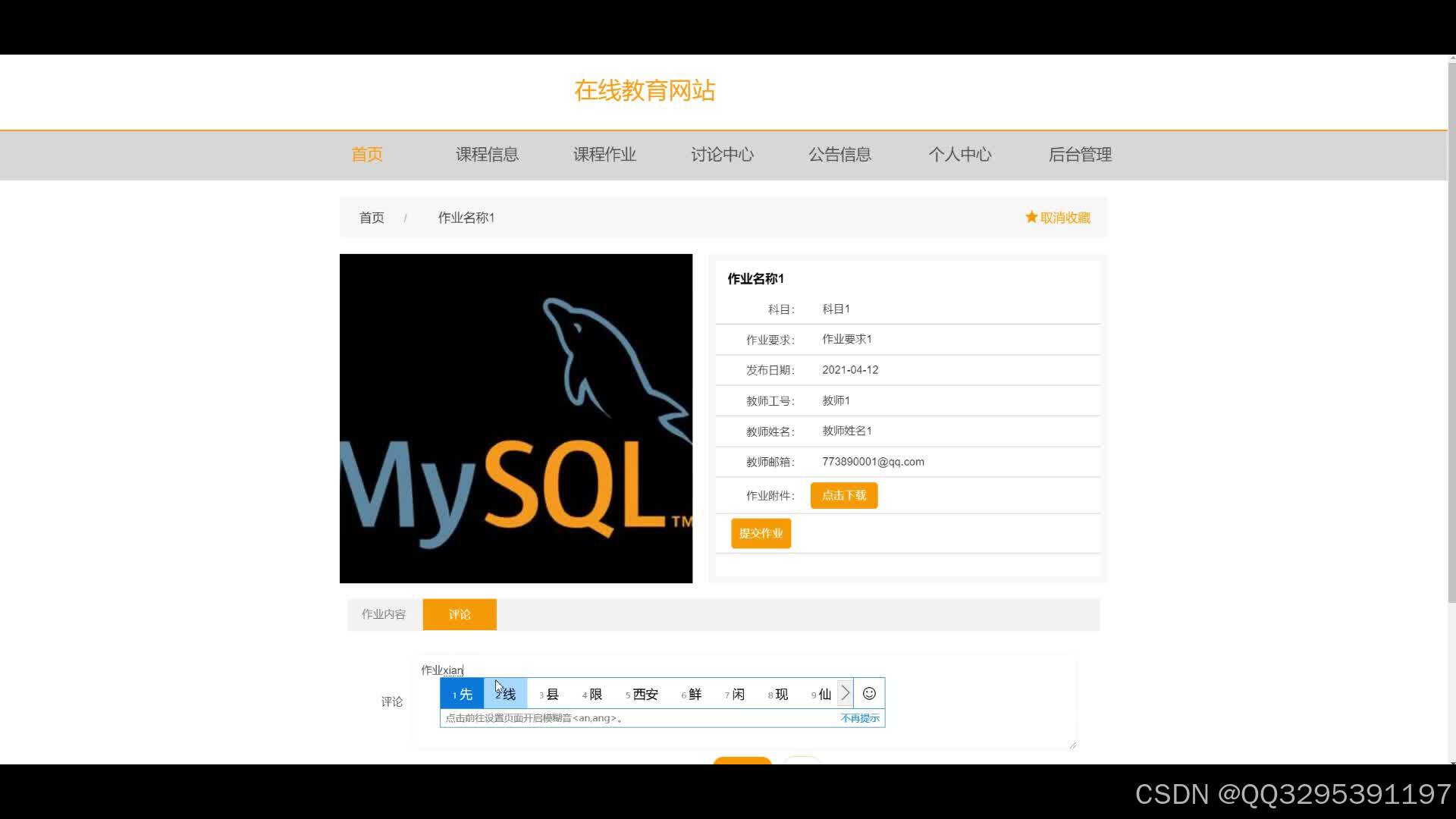Click the 在线教育网站 site title
Viewport: 1456px width, 819px height.
(x=645, y=91)
